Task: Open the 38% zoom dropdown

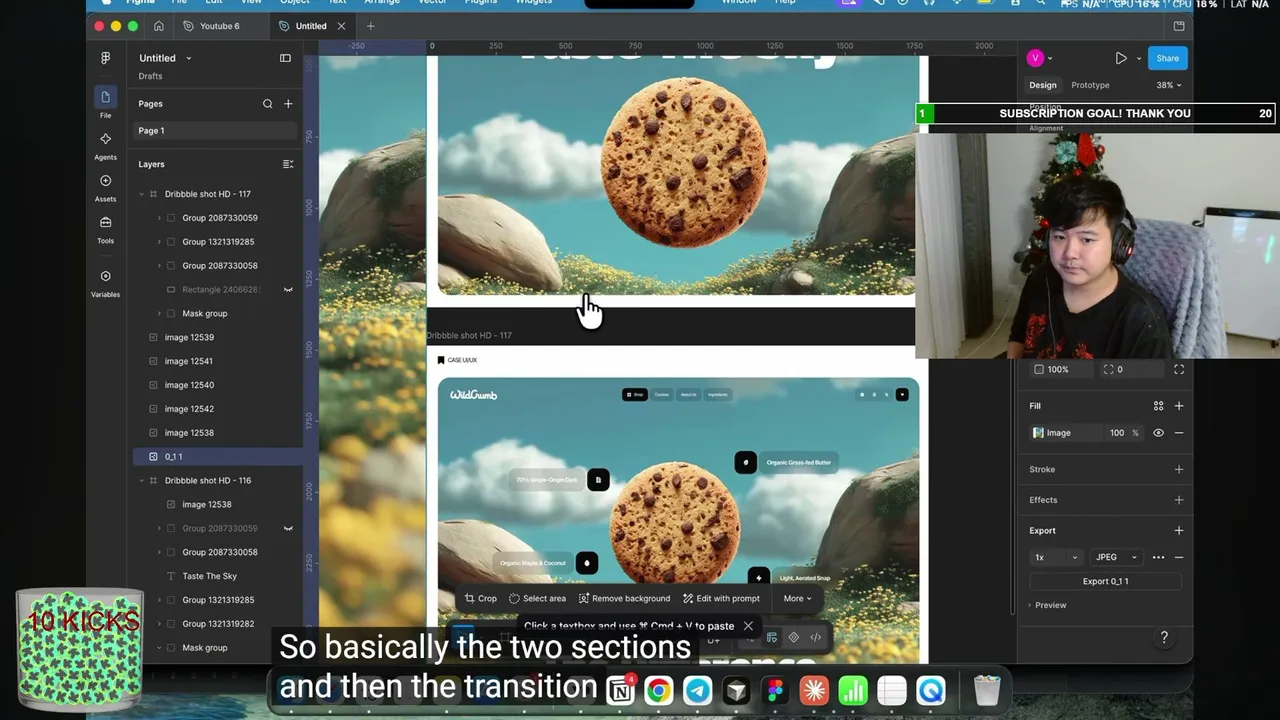Action: coord(1169,85)
